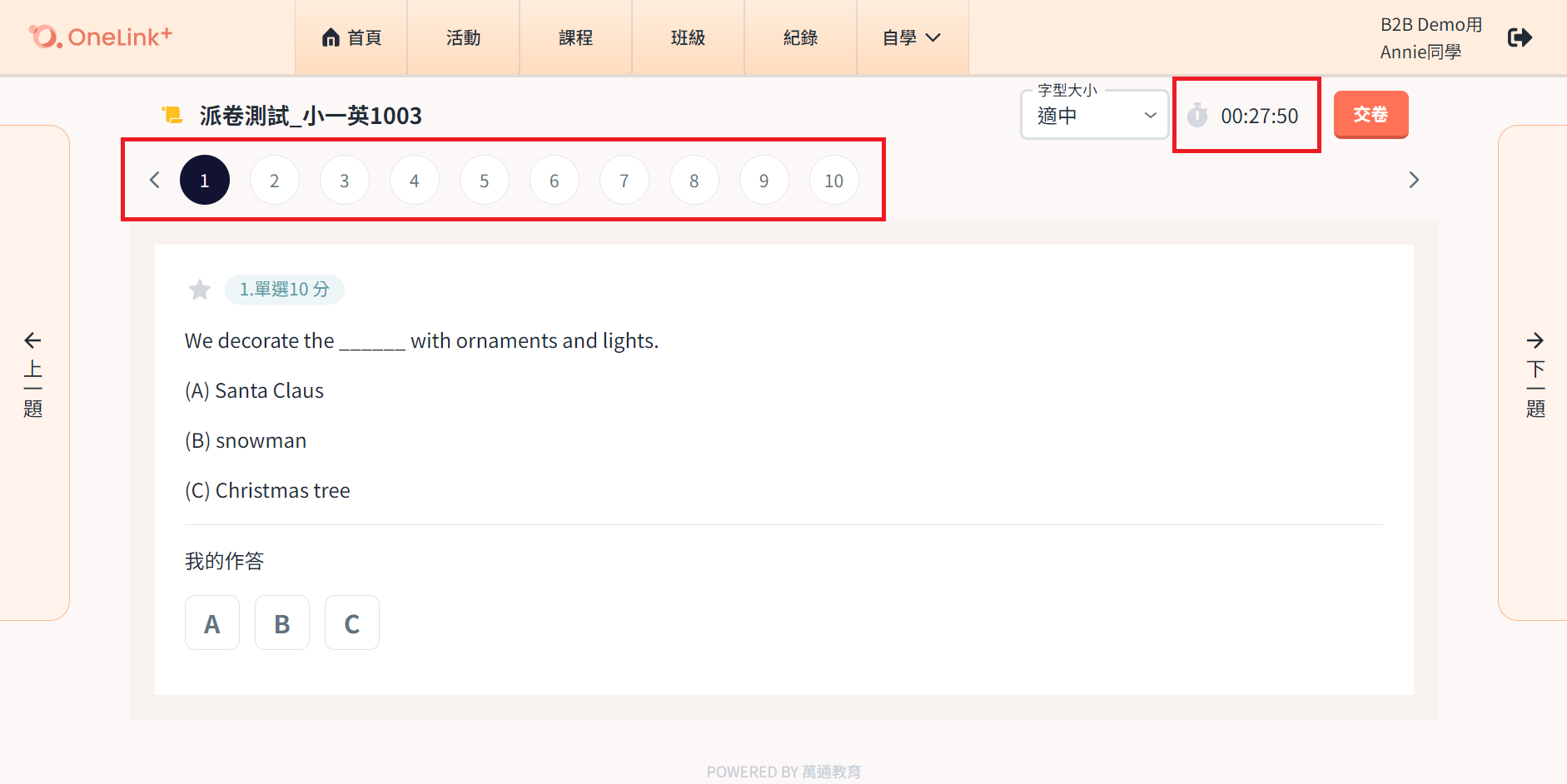
Task: Click the 00:27:50 timer text
Action: (x=1260, y=116)
